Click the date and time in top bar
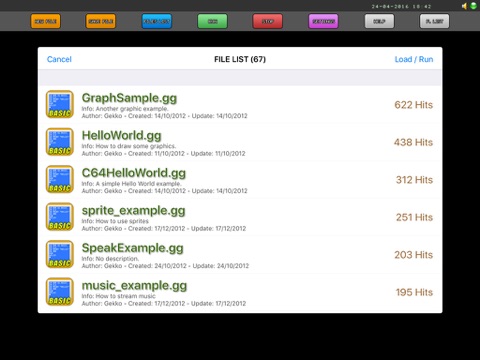480x360 pixels. coord(401,6)
